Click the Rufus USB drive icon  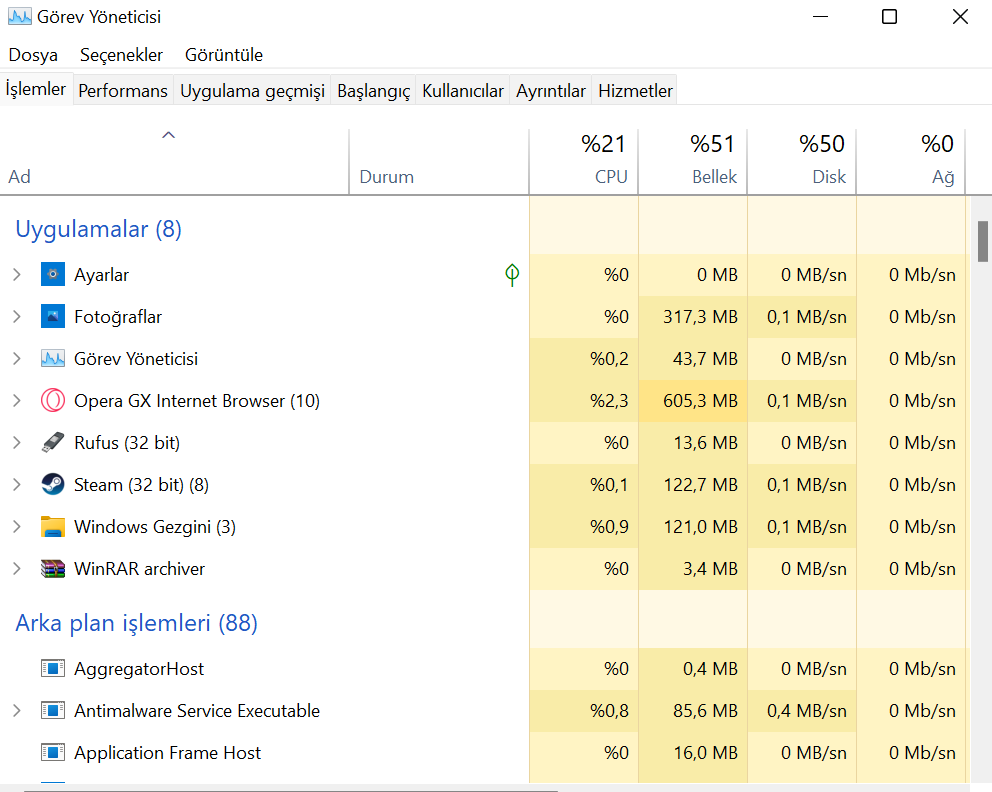[52, 443]
